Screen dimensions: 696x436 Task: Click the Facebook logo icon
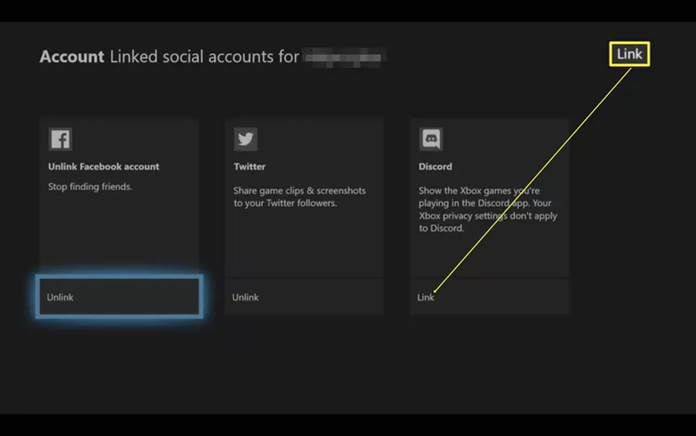(x=60, y=139)
